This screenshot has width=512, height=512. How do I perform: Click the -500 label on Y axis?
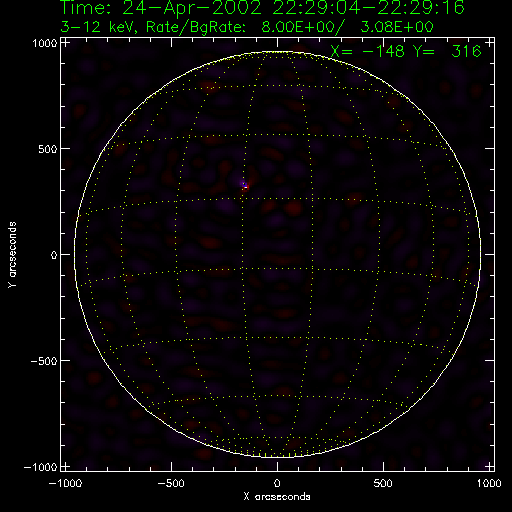tap(44, 361)
